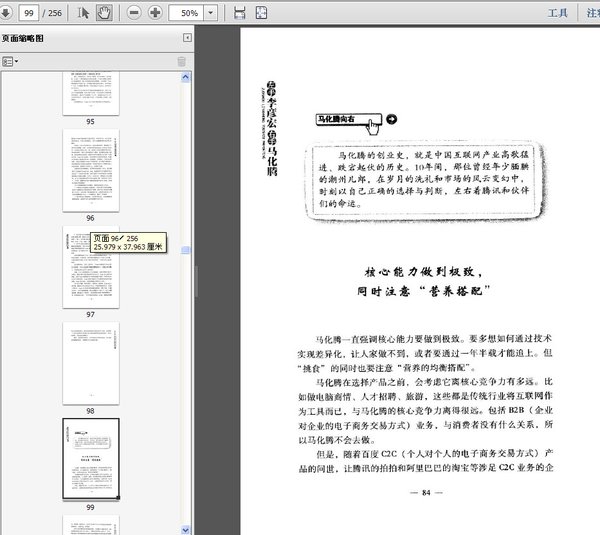Select page 98 thumbnail
Image resolution: width=600 pixels, height=535 pixels.
click(91, 363)
